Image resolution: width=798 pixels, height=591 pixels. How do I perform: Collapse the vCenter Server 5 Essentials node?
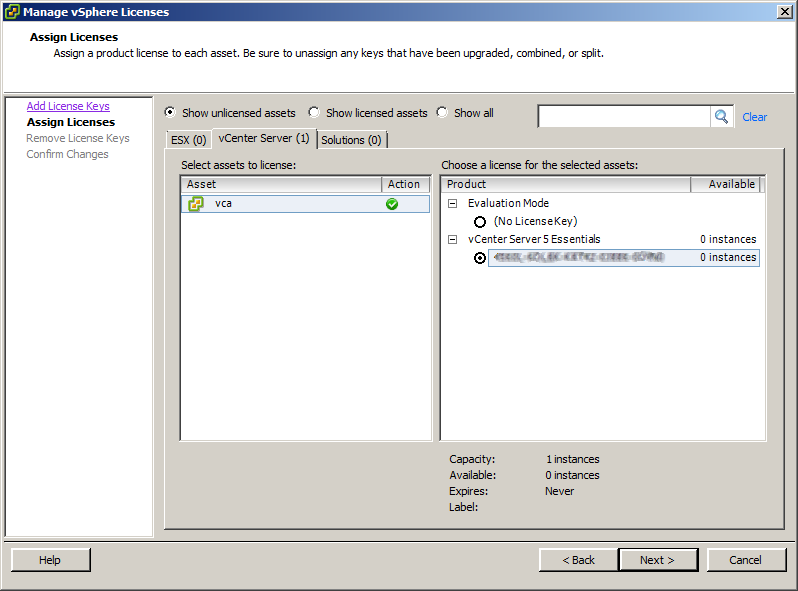tap(452, 240)
